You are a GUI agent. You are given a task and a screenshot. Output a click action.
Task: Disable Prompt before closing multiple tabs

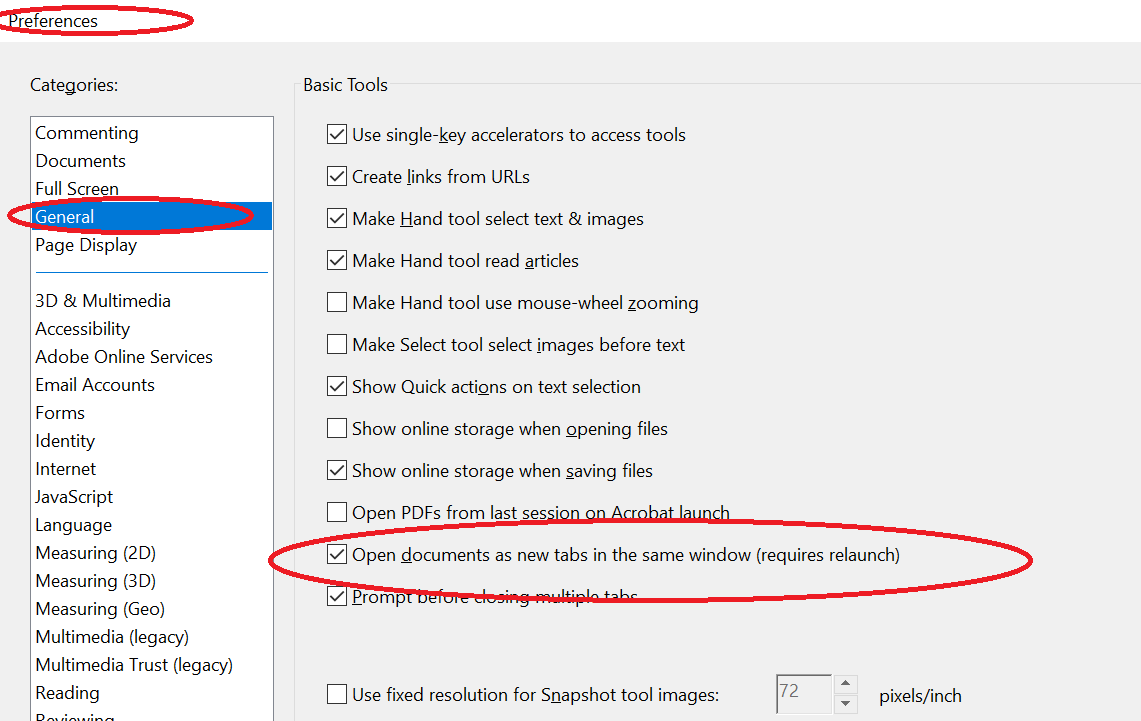point(337,596)
